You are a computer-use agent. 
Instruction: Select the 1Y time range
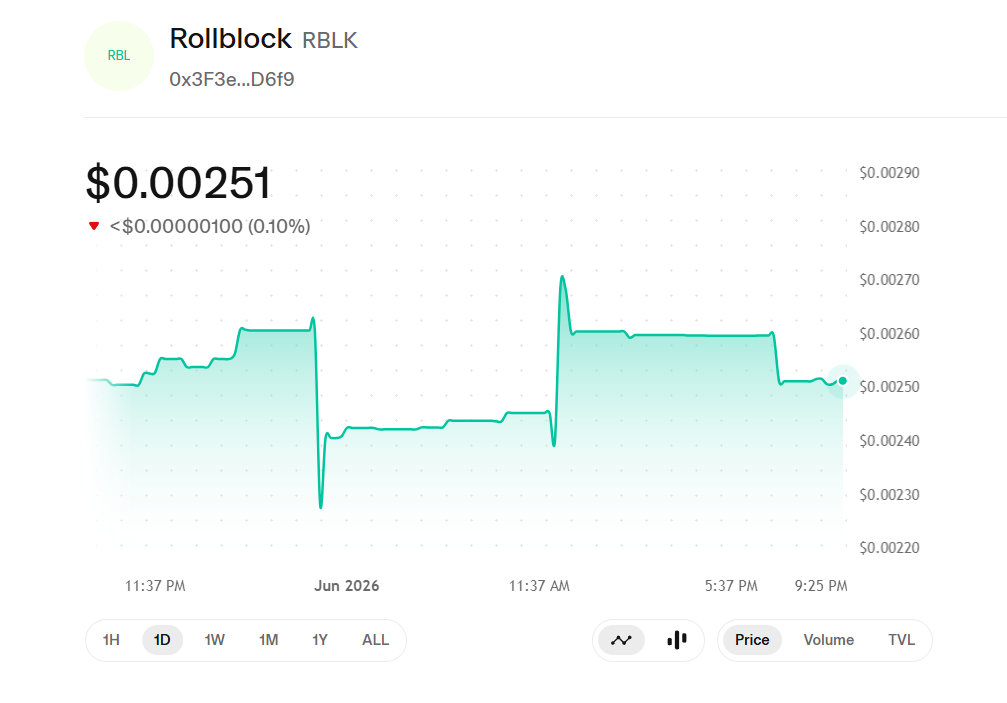point(320,640)
